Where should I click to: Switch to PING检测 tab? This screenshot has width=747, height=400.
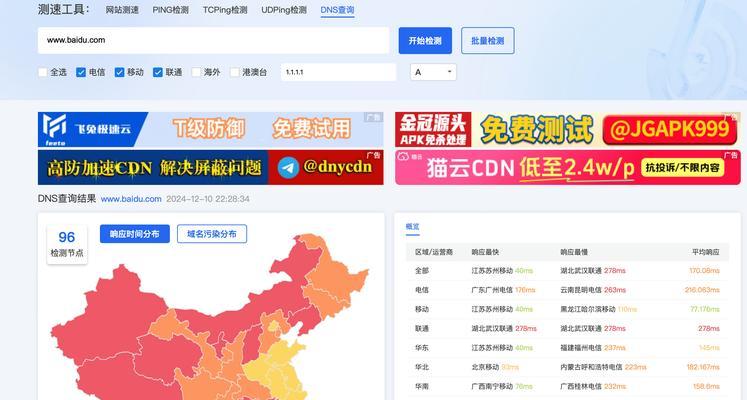(x=171, y=10)
